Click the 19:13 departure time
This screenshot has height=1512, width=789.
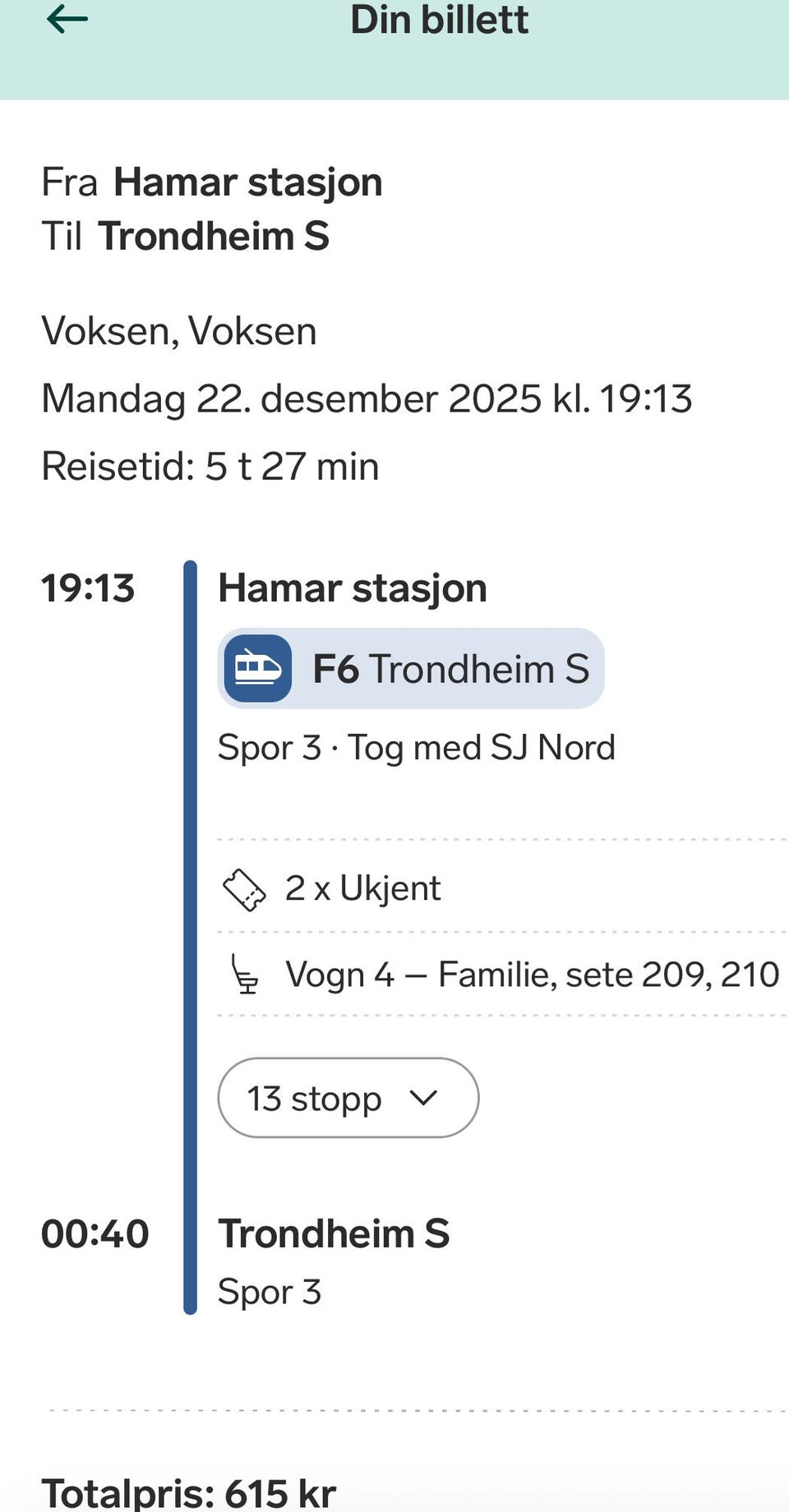pyautogui.click(x=88, y=588)
